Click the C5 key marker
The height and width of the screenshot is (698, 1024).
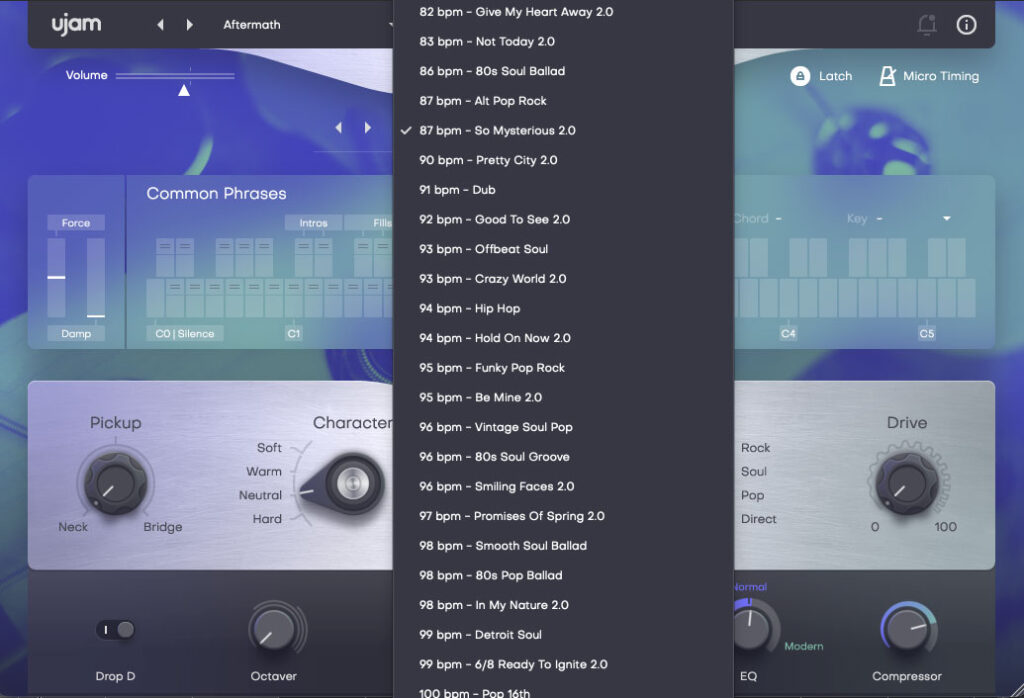[x=927, y=334]
